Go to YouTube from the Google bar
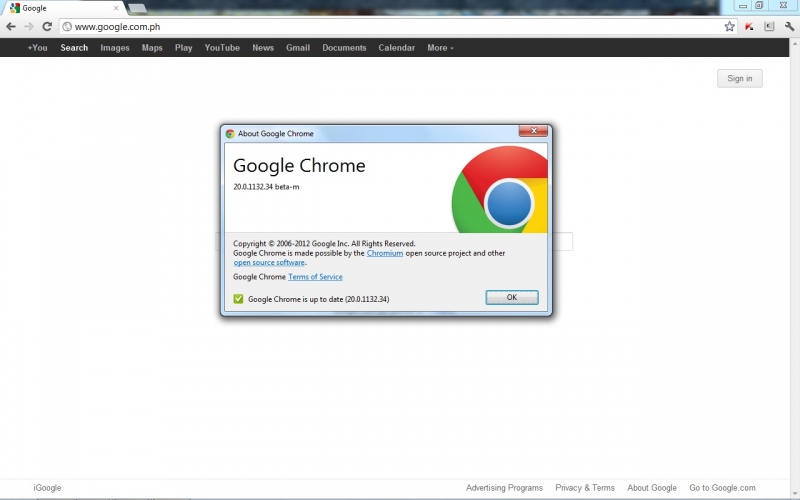The height and width of the screenshot is (500, 800). (x=222, y=48)
